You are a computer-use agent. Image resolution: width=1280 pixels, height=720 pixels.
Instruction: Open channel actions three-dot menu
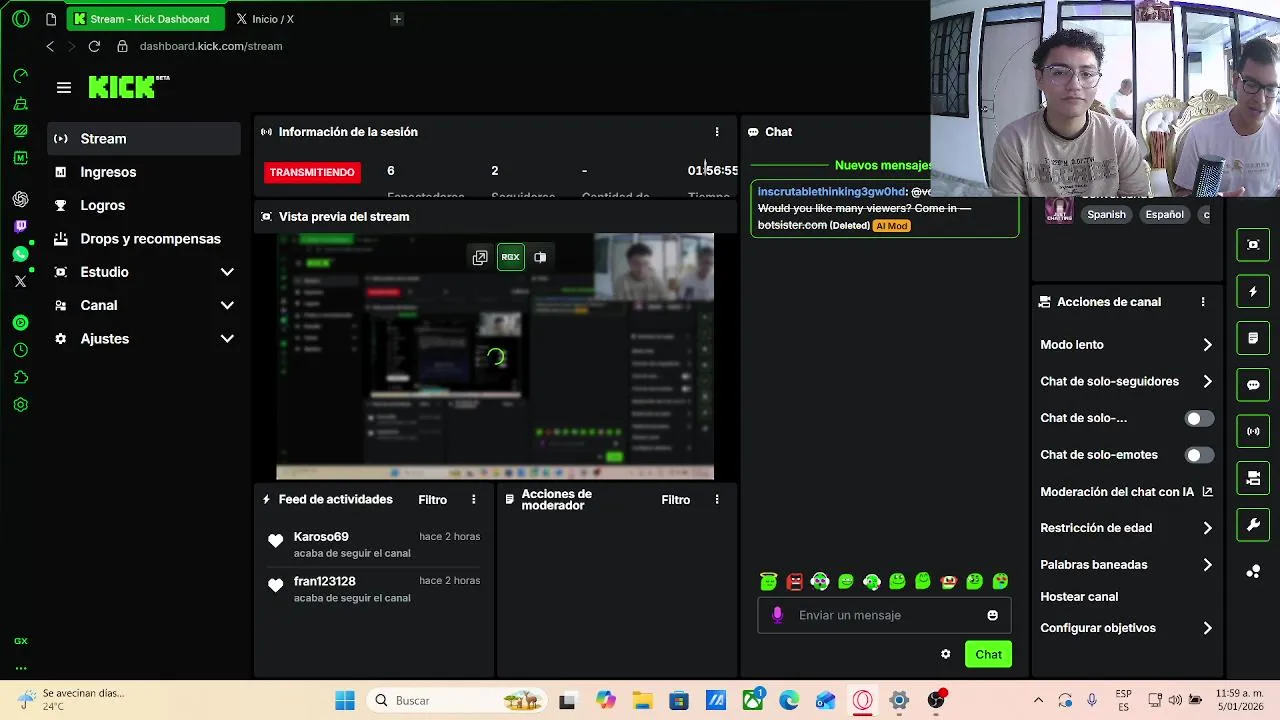(x=1203, y=302)
